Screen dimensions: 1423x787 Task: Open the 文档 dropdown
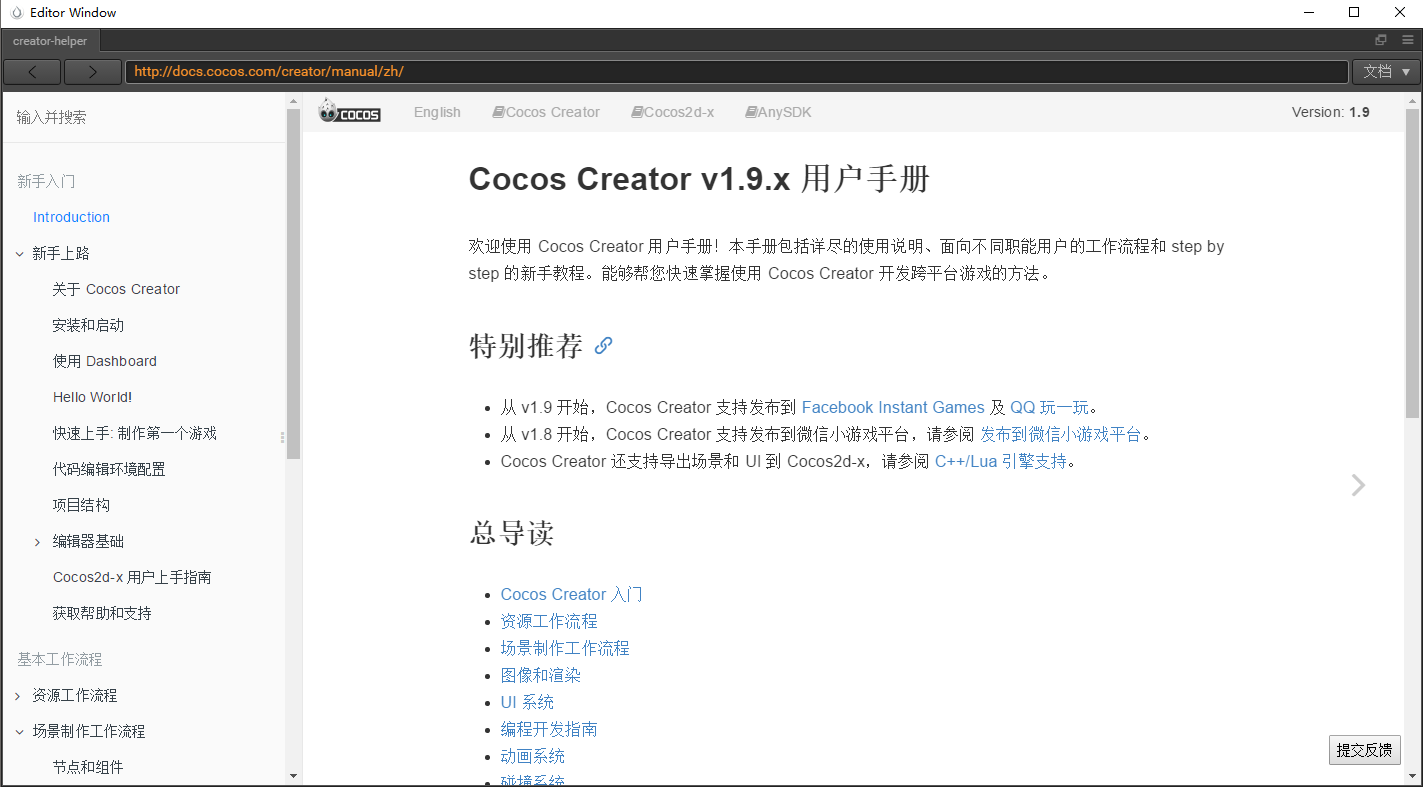1385,72
